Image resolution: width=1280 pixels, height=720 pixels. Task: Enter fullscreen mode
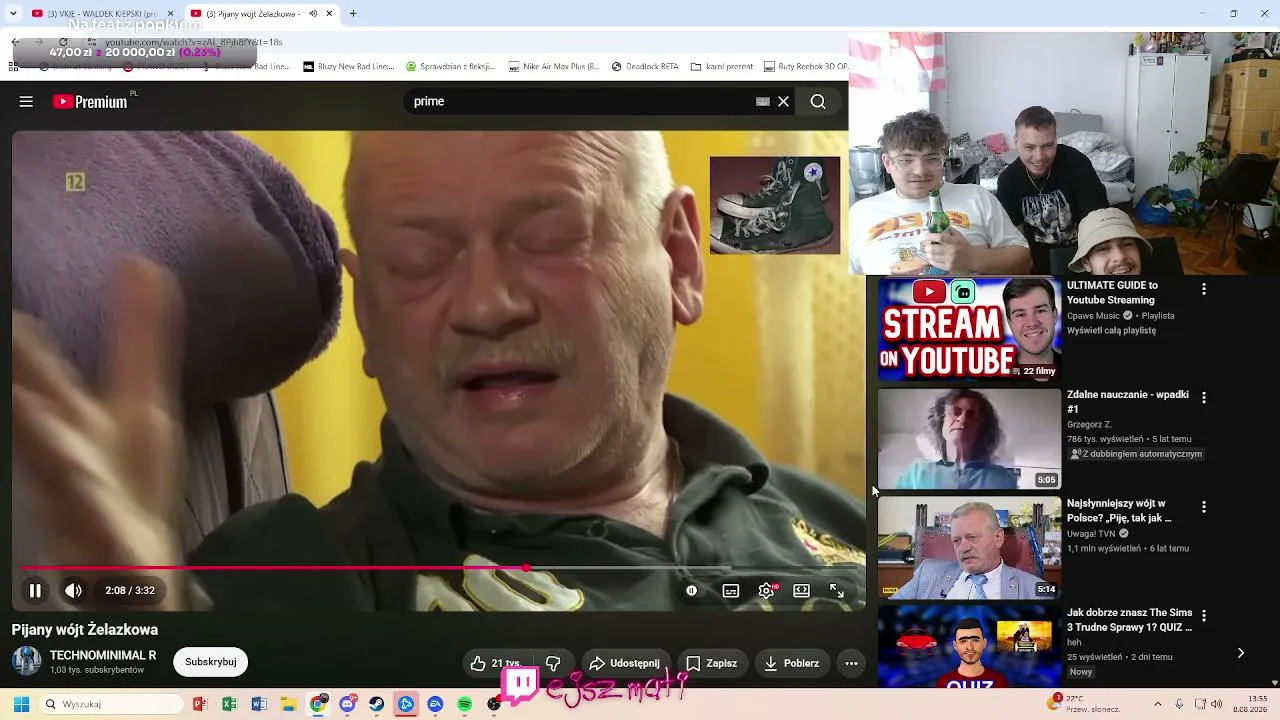(837, 590)
